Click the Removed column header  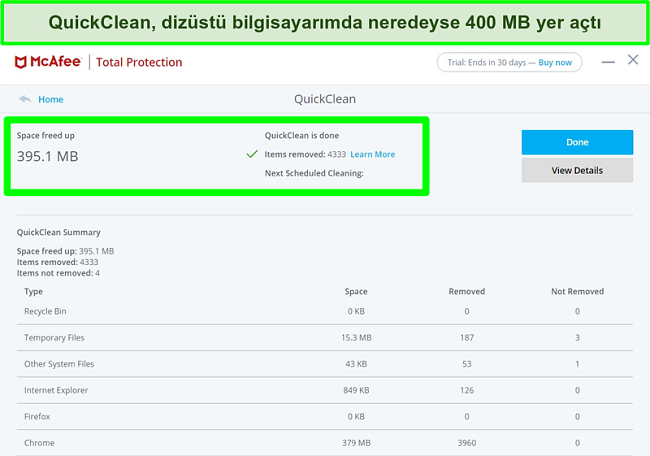467,291
